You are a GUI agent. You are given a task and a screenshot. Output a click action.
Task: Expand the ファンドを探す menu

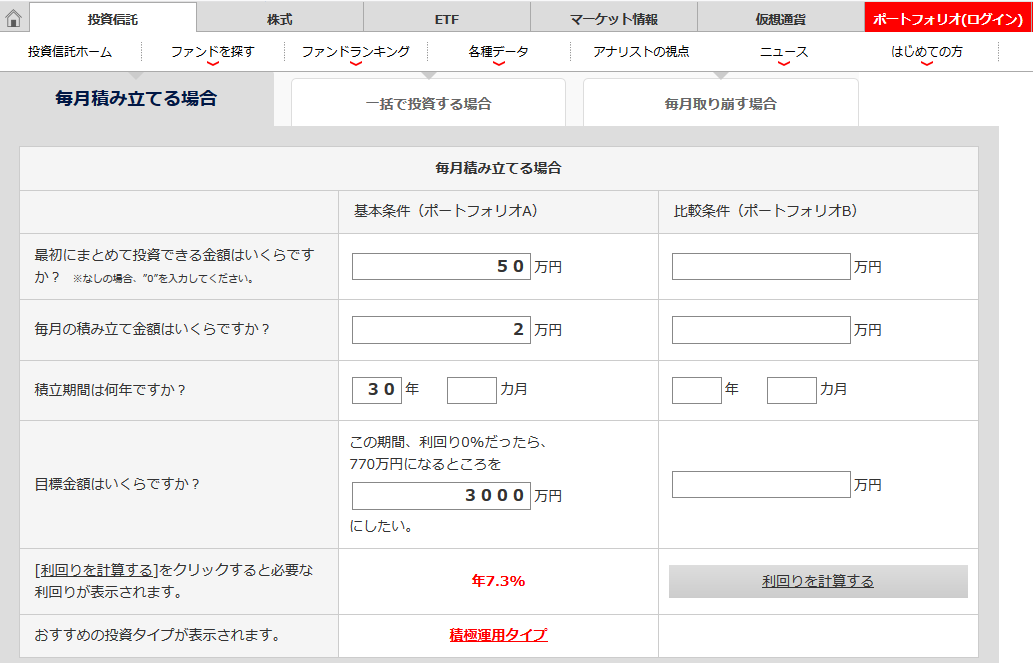213,52
